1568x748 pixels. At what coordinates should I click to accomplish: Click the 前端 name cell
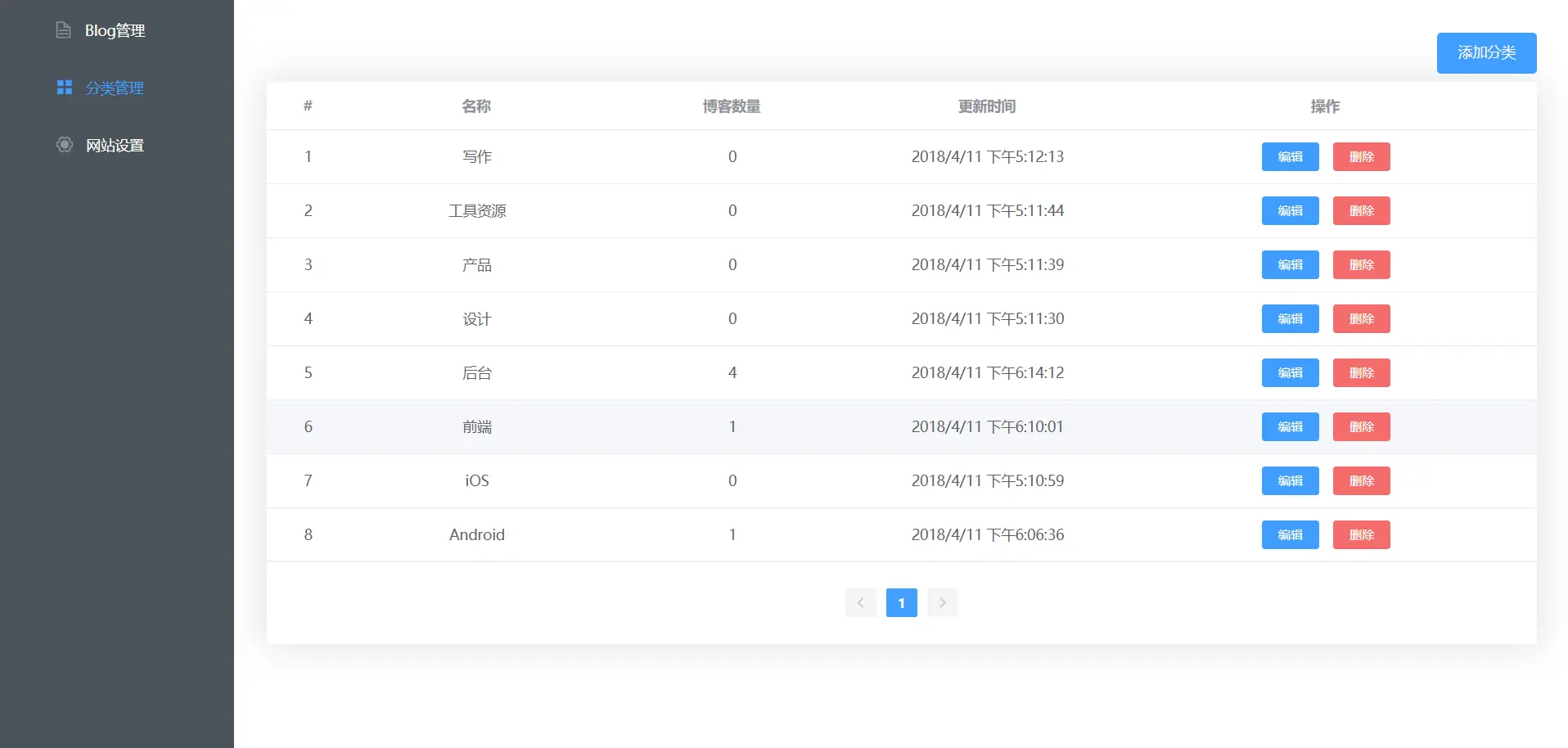[x=476, y=426]
